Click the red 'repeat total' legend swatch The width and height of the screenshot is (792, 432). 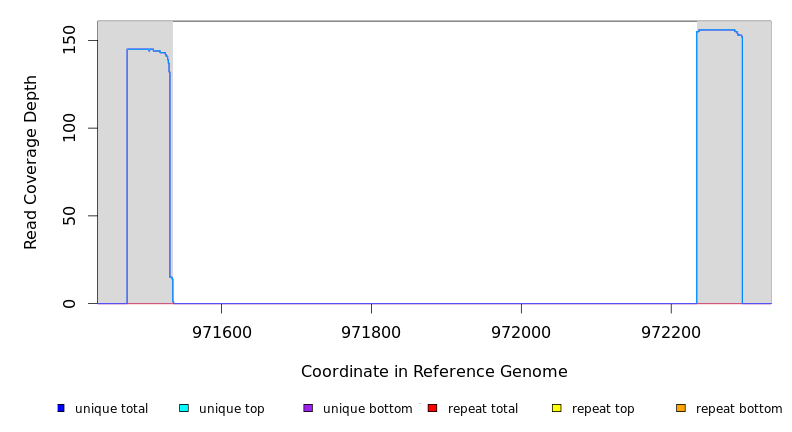(432, 408)
